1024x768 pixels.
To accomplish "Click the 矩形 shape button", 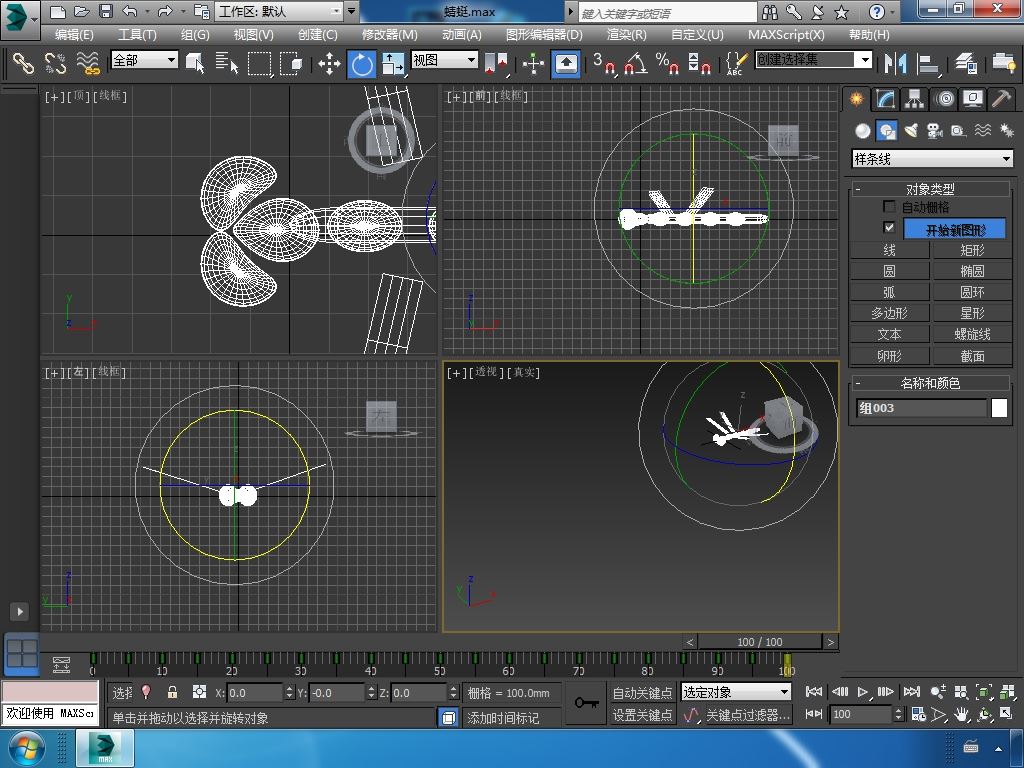I will (x=972, y=250).
